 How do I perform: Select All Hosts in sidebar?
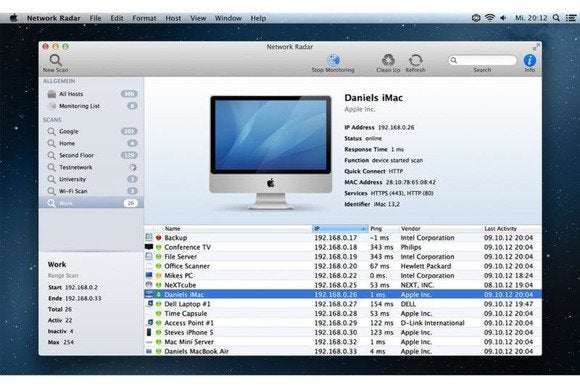tap(91, 94)
